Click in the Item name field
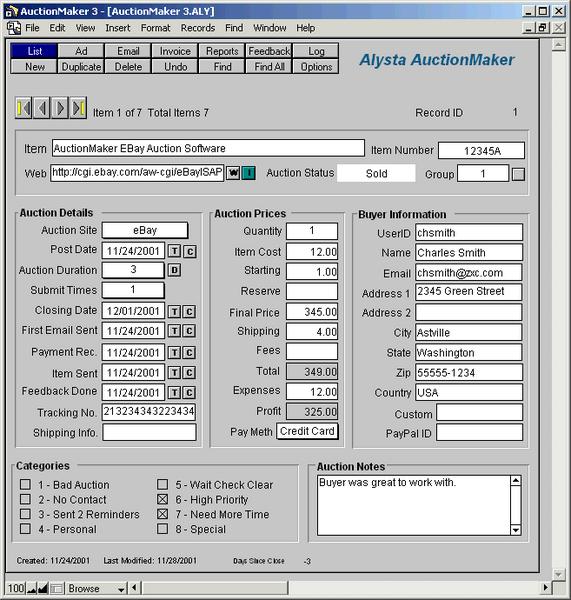 point(208,148)
